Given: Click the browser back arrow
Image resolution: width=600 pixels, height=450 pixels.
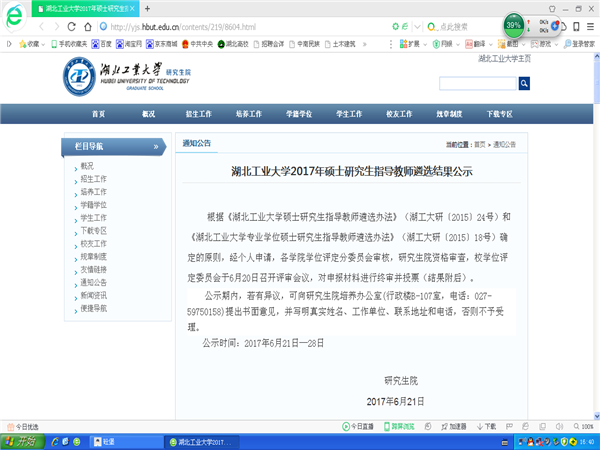Looking at the screenshot, I should 41,27.
